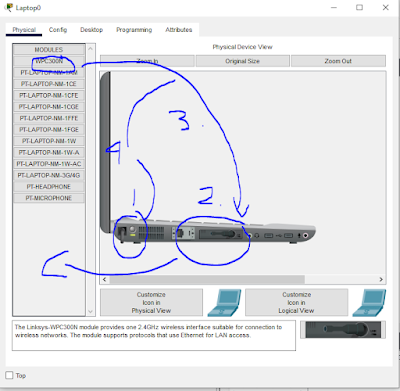Open the Programming tab
Viewport: 400px width, 391px height.
pos(134,30)
